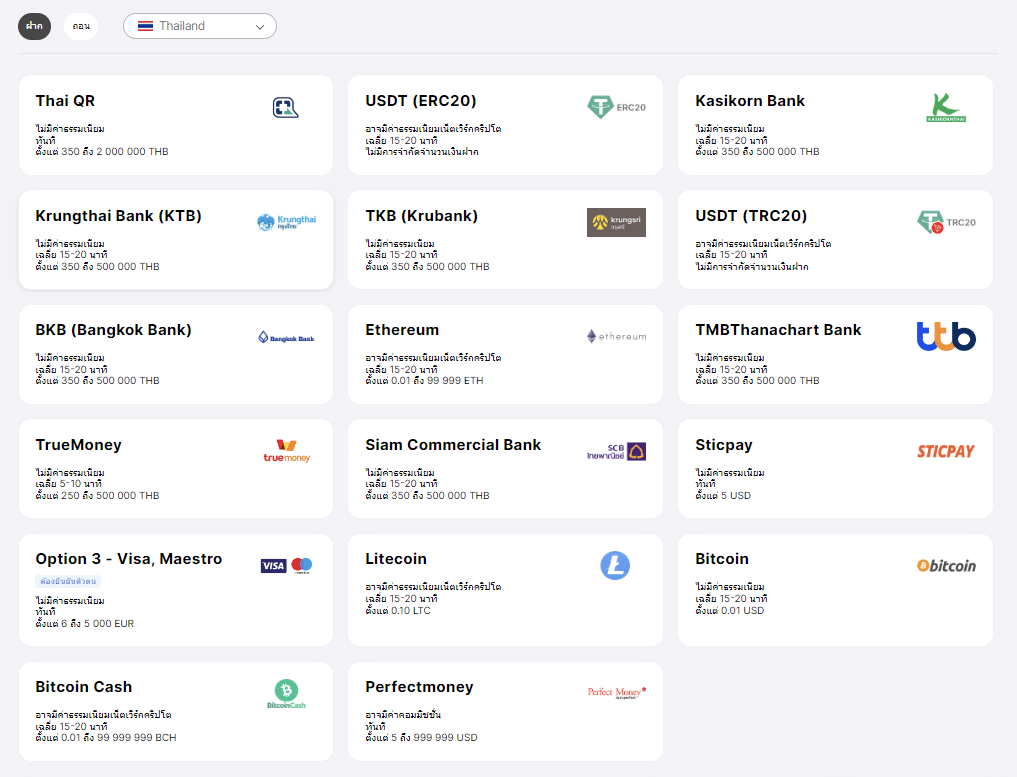Choose Kasikorn Bank deposit method
Screen dimensions: 1017x777
835,125
